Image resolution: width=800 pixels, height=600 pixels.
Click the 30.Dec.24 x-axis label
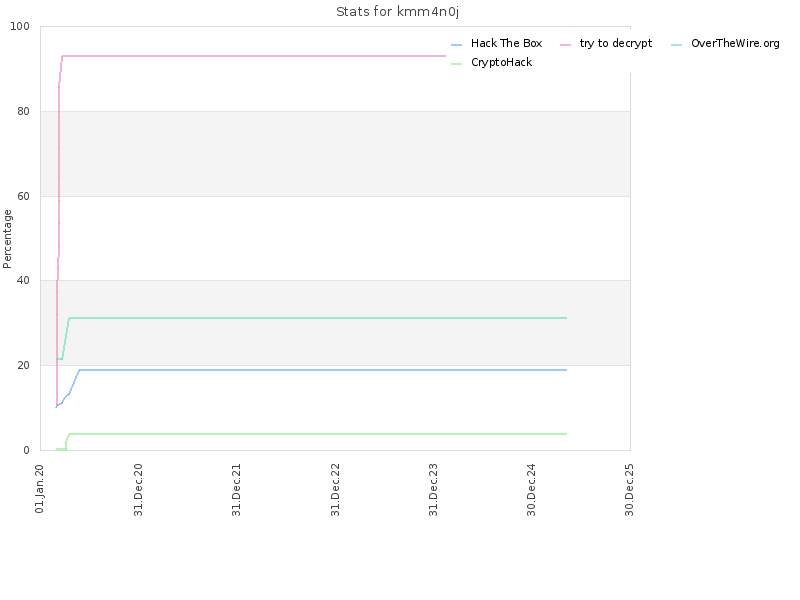tap(531, 490)
